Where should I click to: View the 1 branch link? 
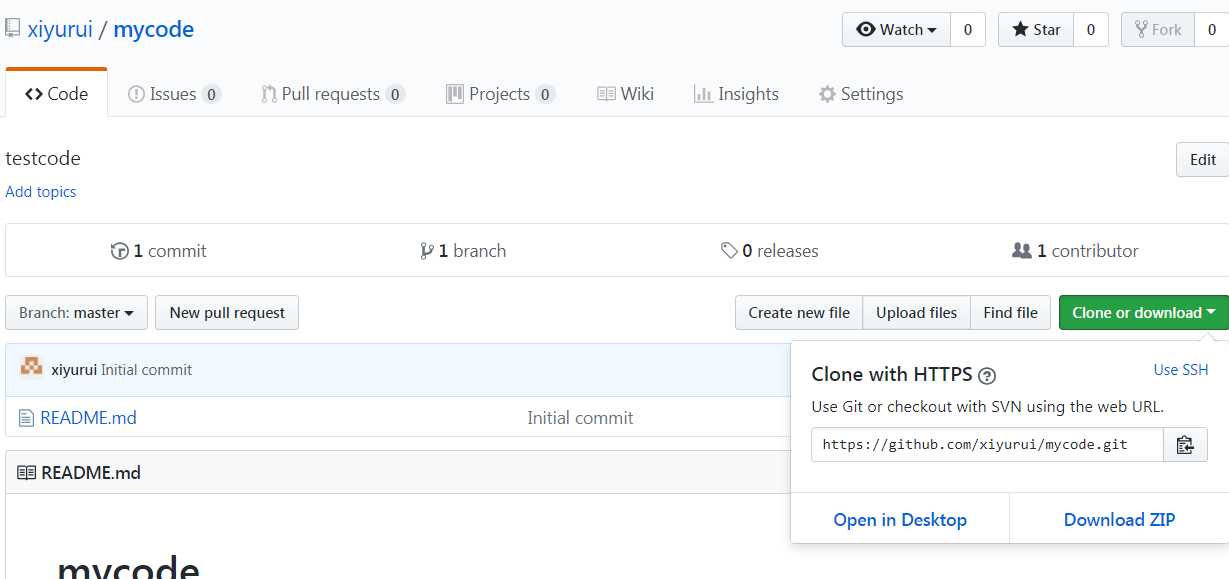coord(463,251)
